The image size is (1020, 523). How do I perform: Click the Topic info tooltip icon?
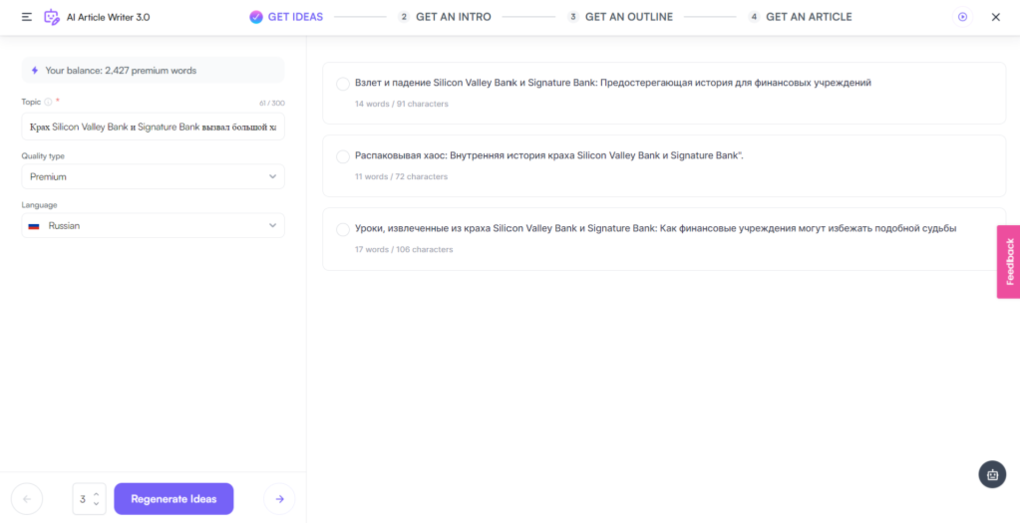pos(48,102)
